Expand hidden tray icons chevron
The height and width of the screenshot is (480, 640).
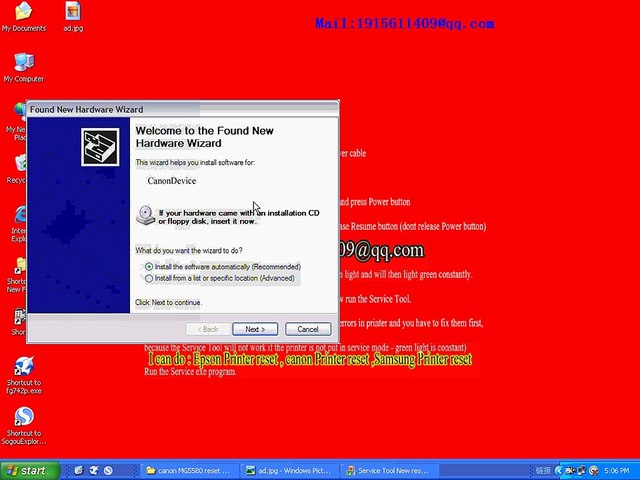(x=559, y=471)
